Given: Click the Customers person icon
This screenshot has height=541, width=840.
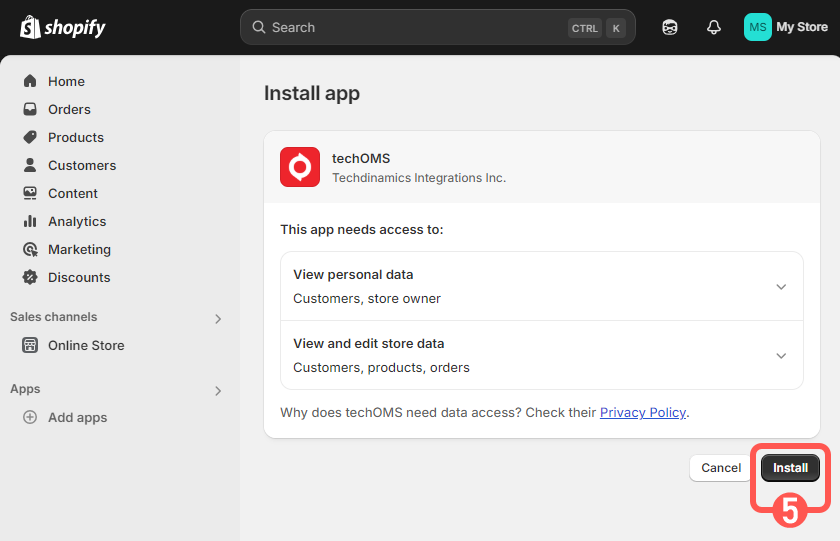Looking at the screenshot, I should (x=30, y=165).
